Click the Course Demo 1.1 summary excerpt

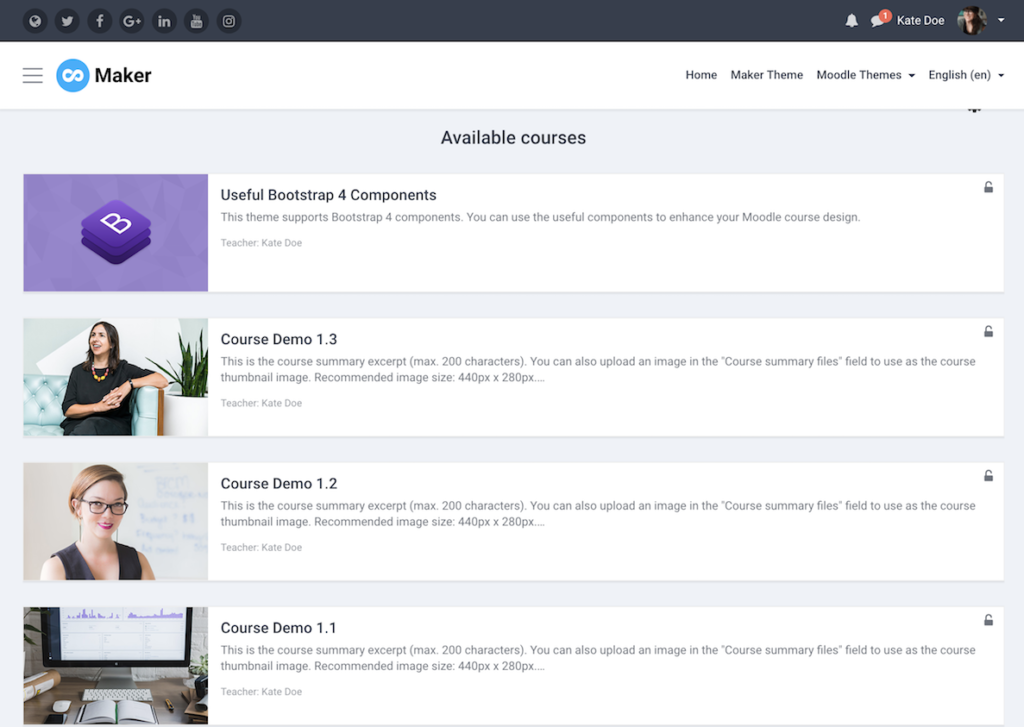coord(598,658)
